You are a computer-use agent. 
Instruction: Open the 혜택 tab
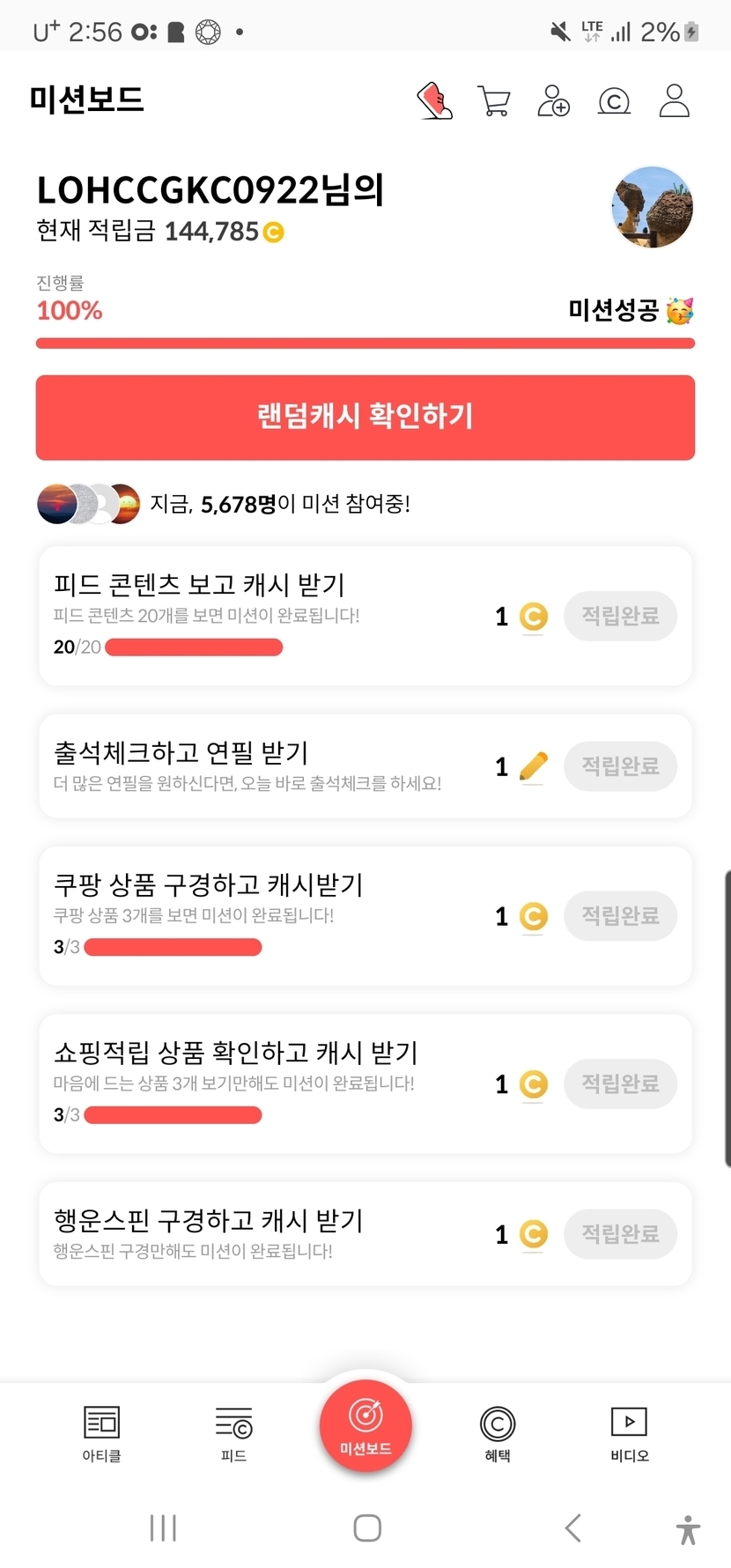pos(498,1432)
